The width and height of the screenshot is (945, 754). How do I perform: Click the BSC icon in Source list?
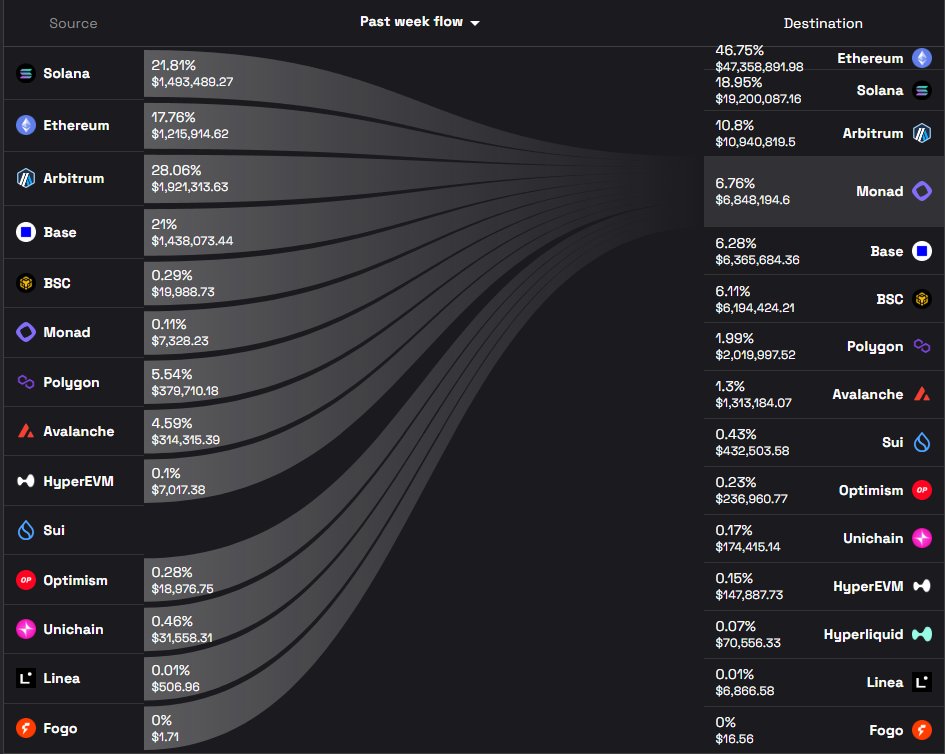pyautogui.click(x=26, y=283)
